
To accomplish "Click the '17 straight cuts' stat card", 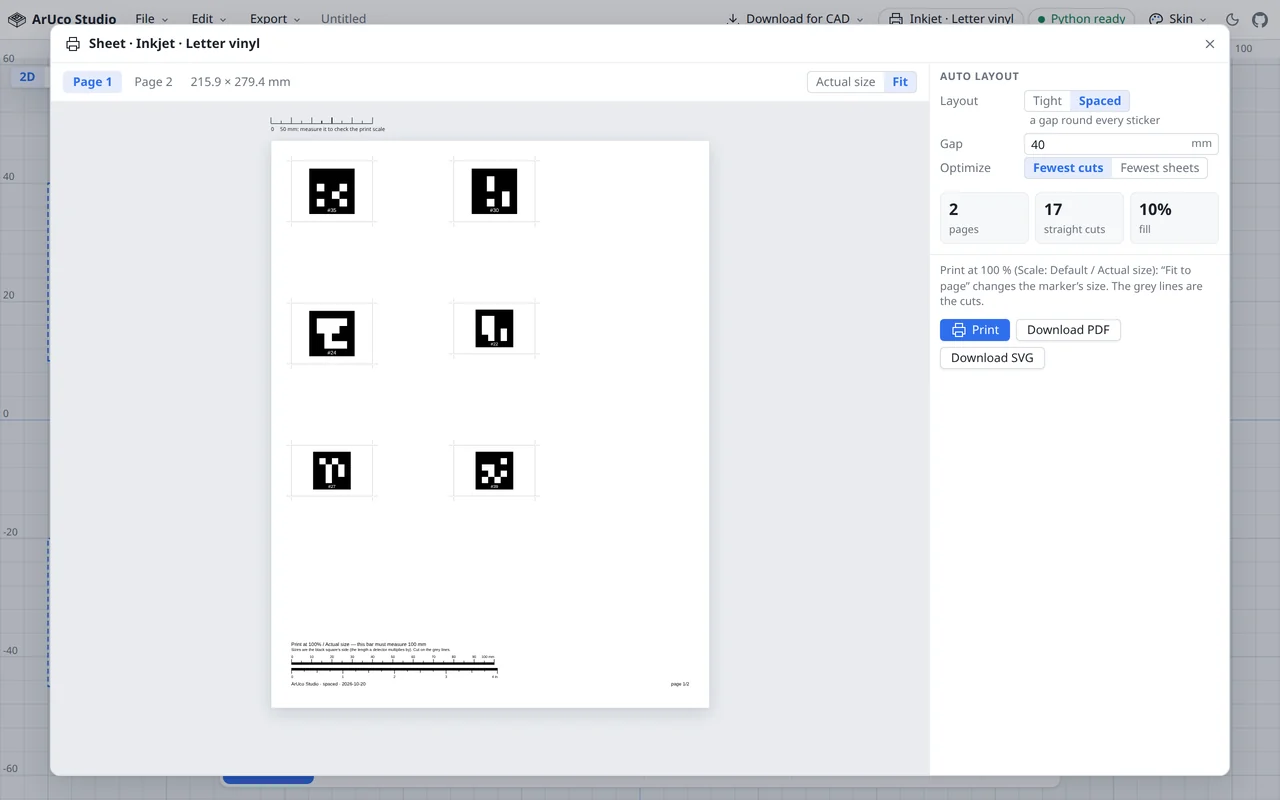I will 1080,218.
